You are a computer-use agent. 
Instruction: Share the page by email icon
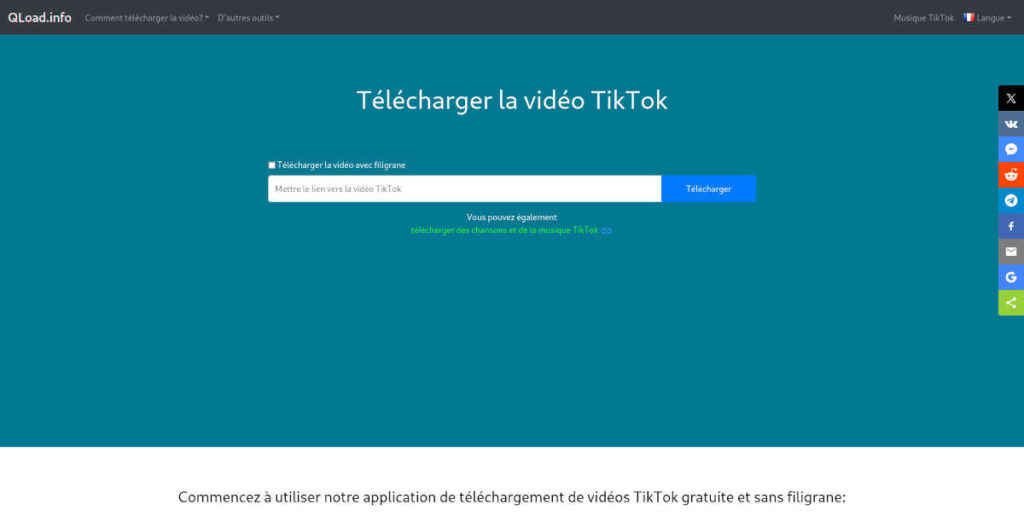click(1011, 251)
